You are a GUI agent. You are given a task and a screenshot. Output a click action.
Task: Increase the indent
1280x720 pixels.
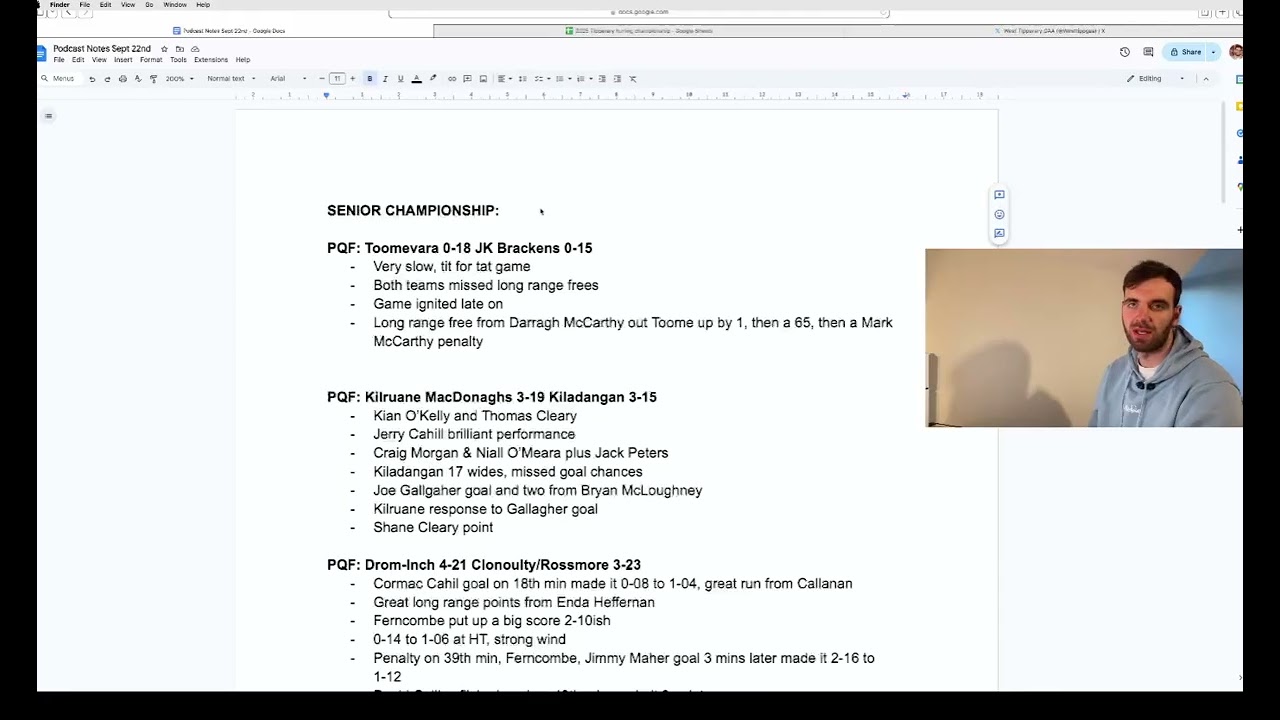[x=617, y=79]
